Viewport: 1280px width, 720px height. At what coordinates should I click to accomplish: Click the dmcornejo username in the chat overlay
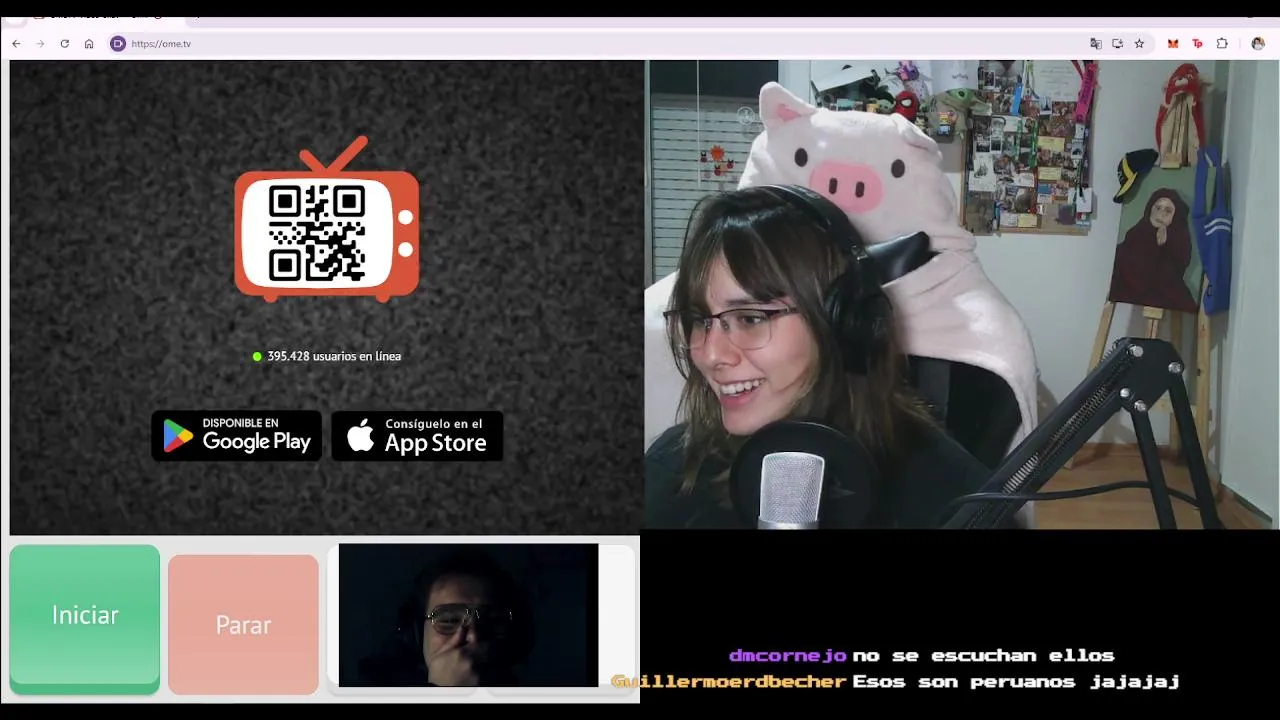pyautogui.click(x=788, y=656)
